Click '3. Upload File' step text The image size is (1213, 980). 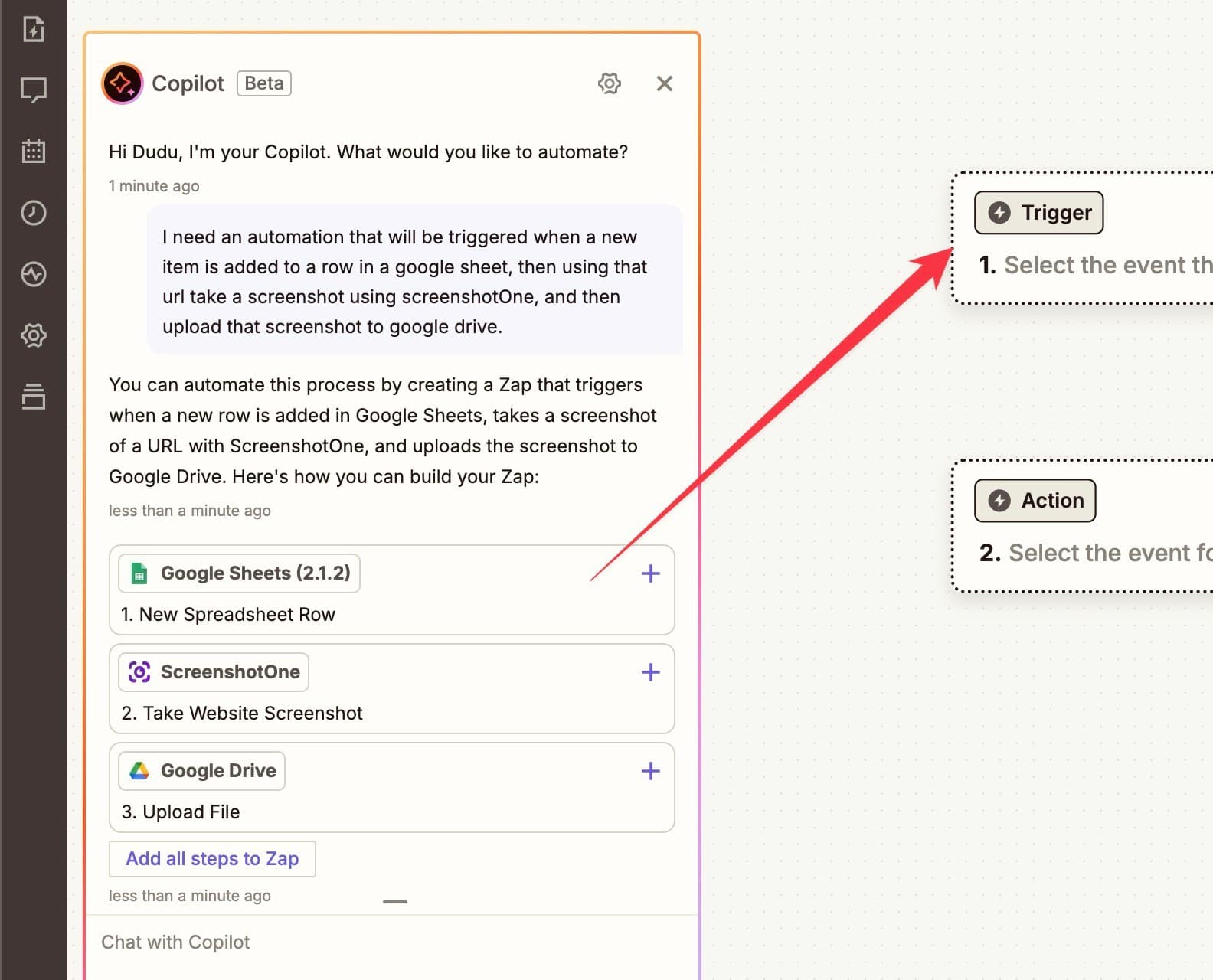click(181, 812)
